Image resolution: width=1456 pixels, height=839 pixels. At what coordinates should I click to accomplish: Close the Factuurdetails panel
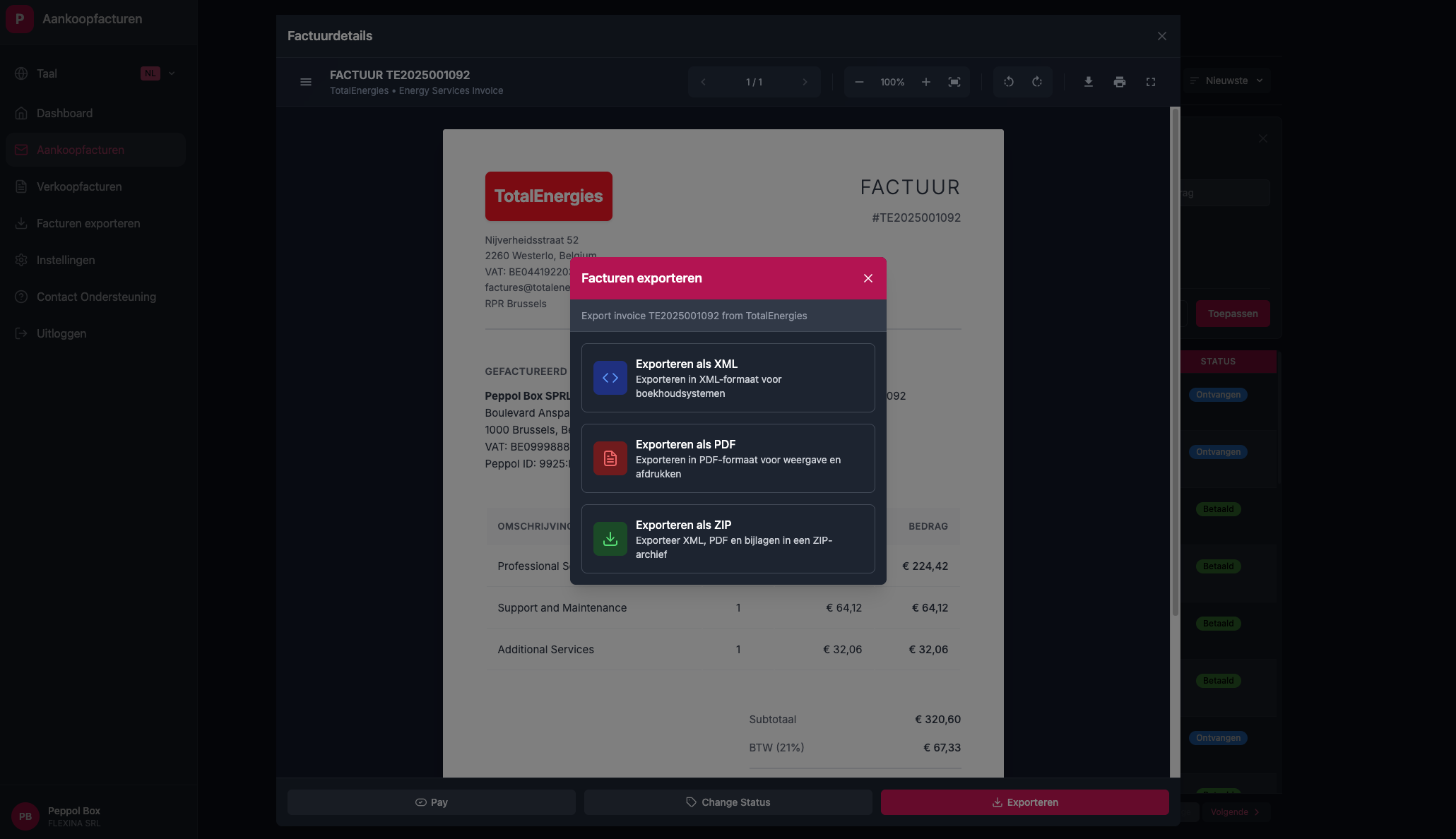point(1162,36)
